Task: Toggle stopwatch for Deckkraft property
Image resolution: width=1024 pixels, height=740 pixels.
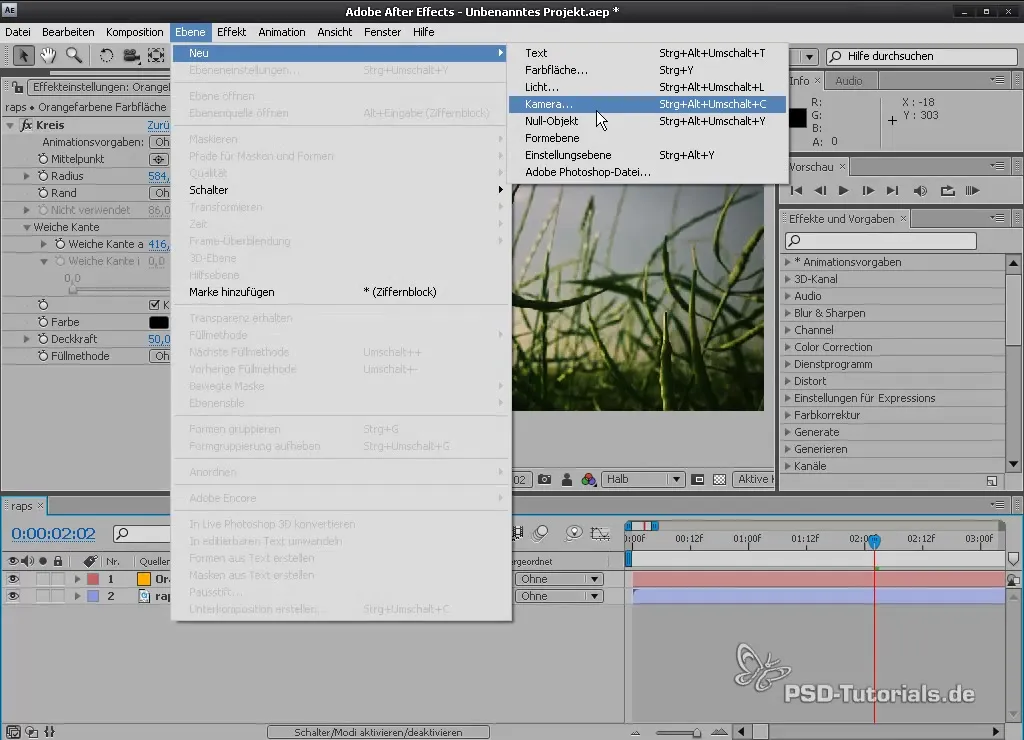Action: click(43, 339)
